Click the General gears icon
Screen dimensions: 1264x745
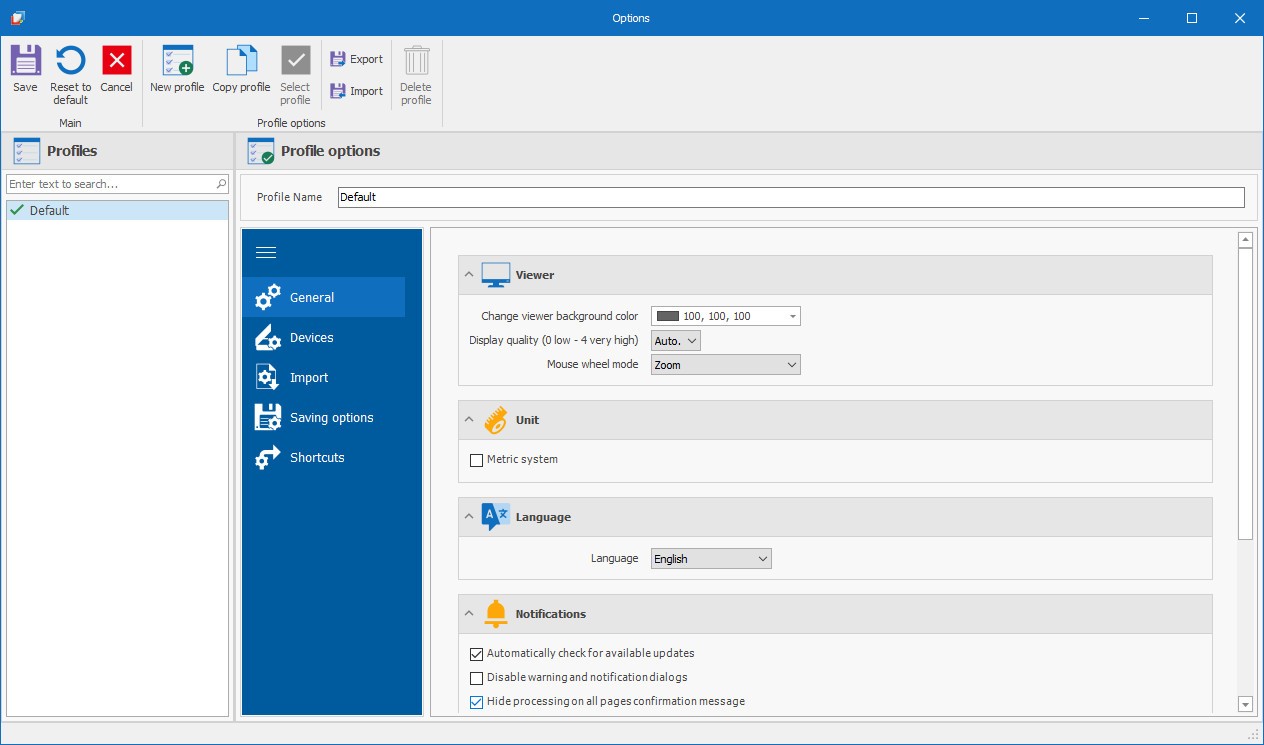[268, 297]
